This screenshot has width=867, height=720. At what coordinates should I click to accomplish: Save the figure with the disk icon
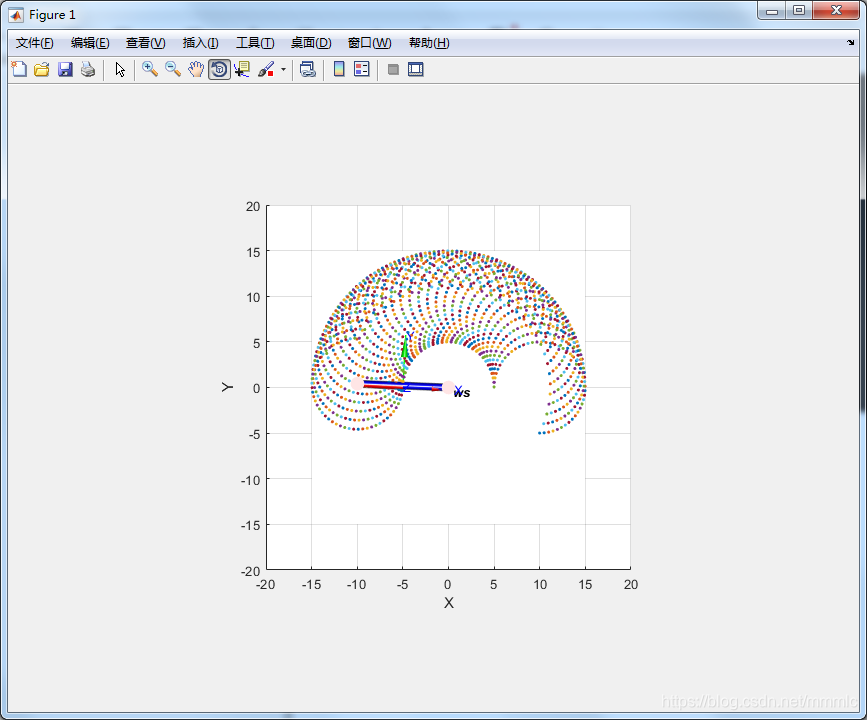pyautogui.click(x=65, y=69)
